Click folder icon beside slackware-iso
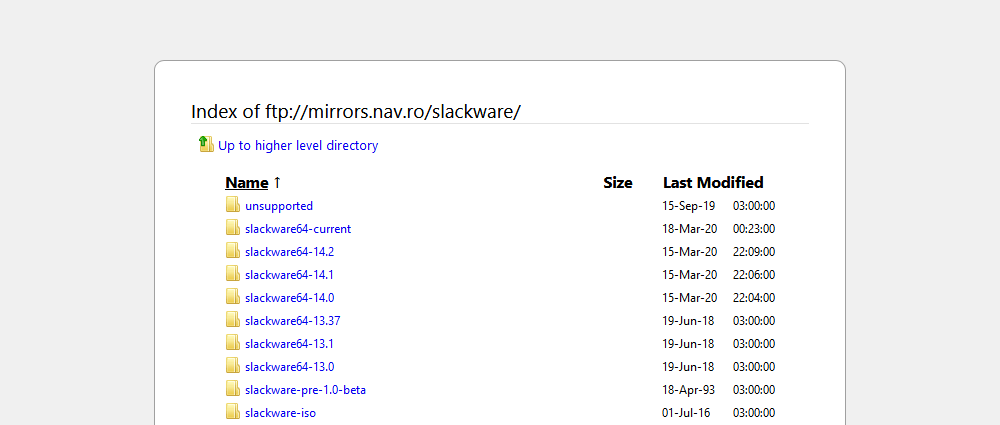 click(233, 412)
